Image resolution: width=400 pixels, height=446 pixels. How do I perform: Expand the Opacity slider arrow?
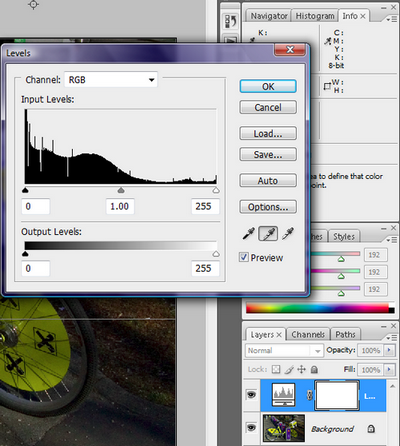(x=388, y=350)
